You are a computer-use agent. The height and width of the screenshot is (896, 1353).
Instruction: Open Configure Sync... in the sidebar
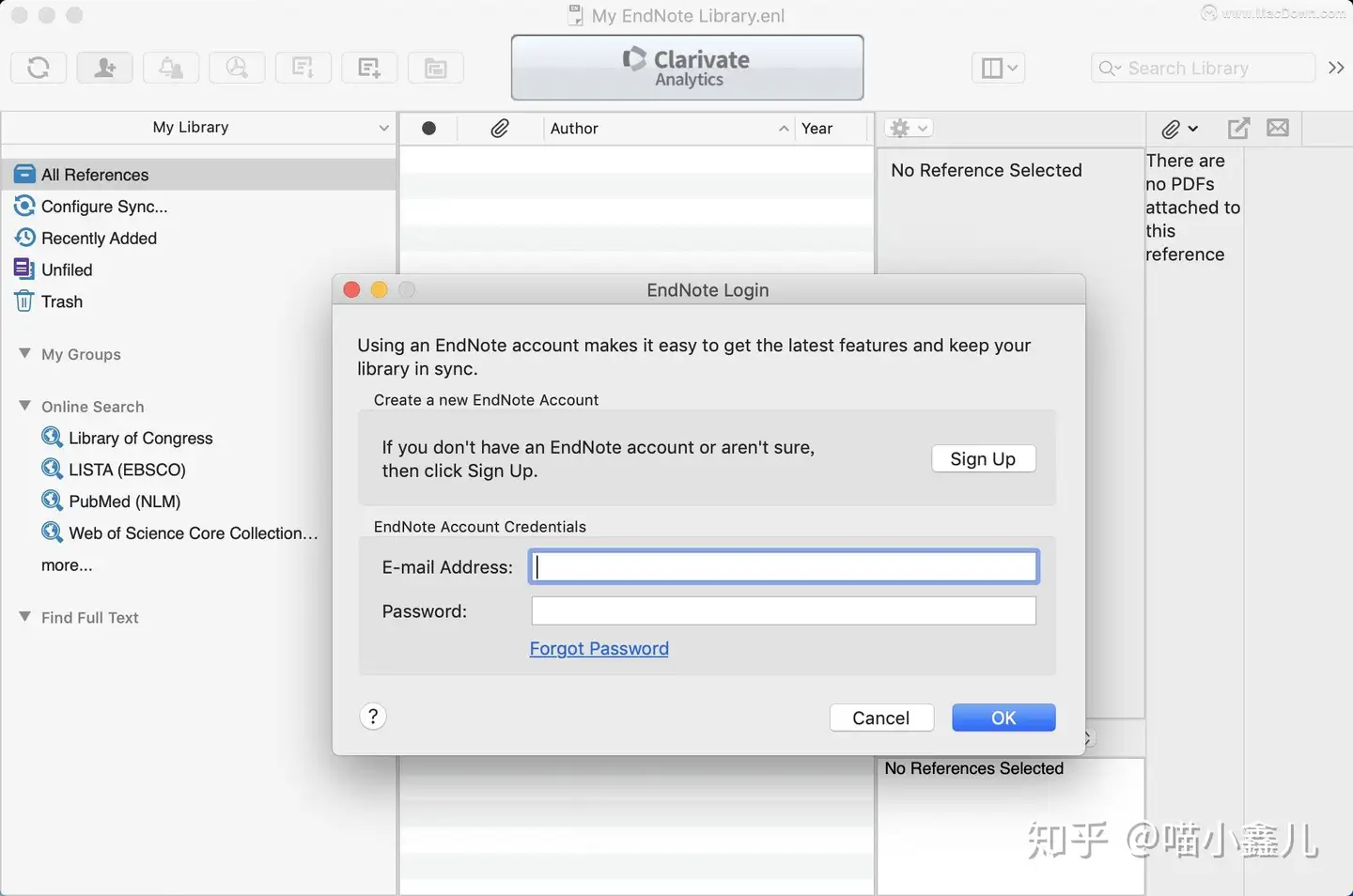click(x=104, y=207)
